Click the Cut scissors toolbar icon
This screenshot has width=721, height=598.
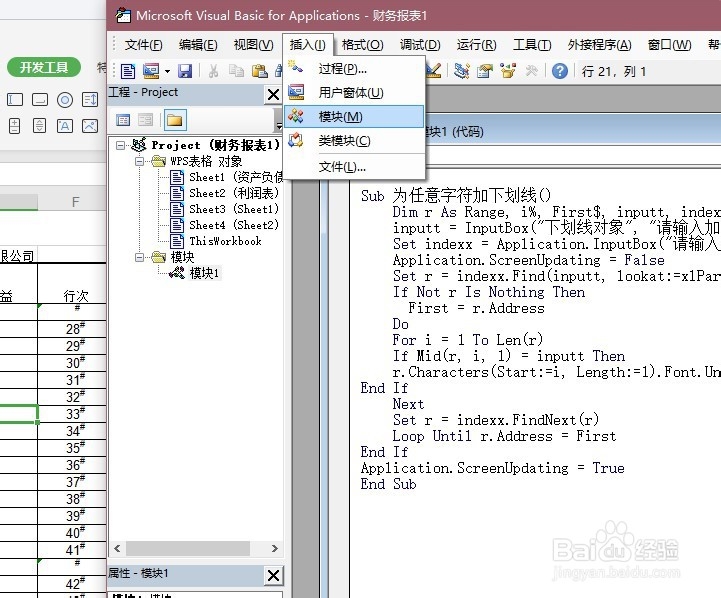(x=213, y=71)
